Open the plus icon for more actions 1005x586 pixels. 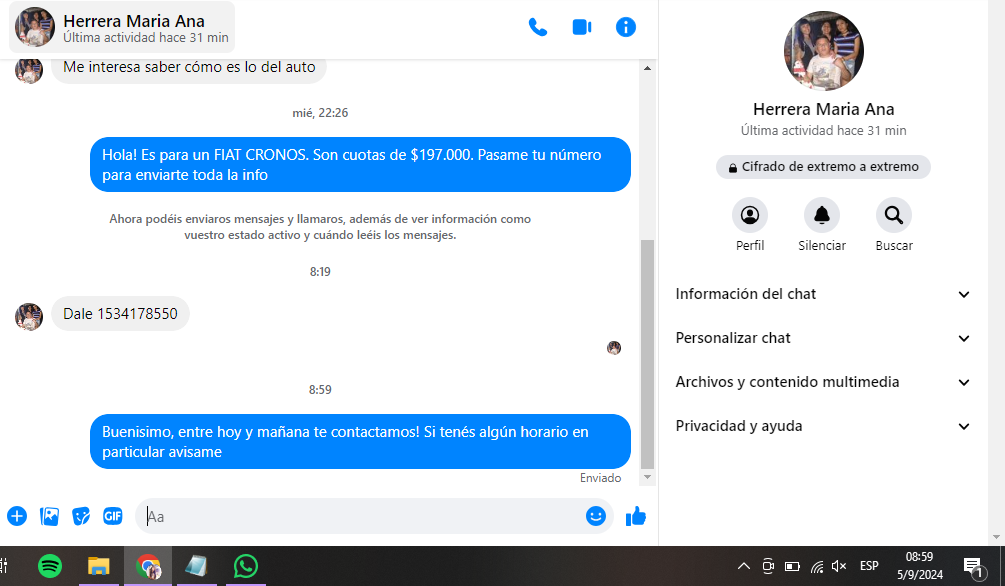point(17,516)
